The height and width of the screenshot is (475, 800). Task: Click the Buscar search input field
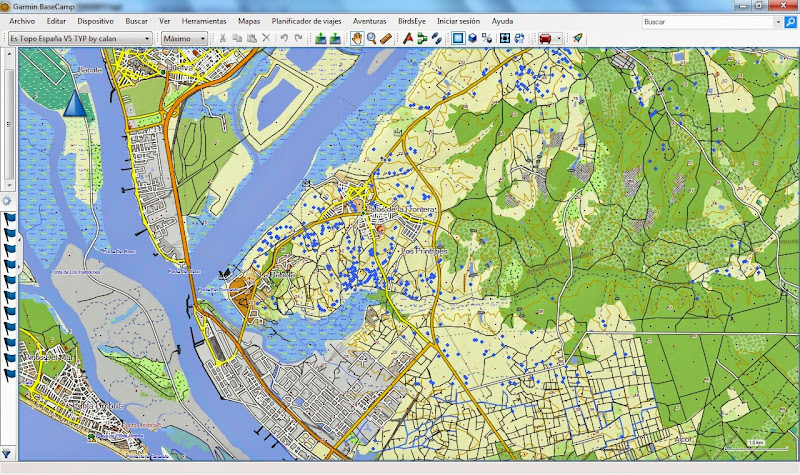(708, 22)
